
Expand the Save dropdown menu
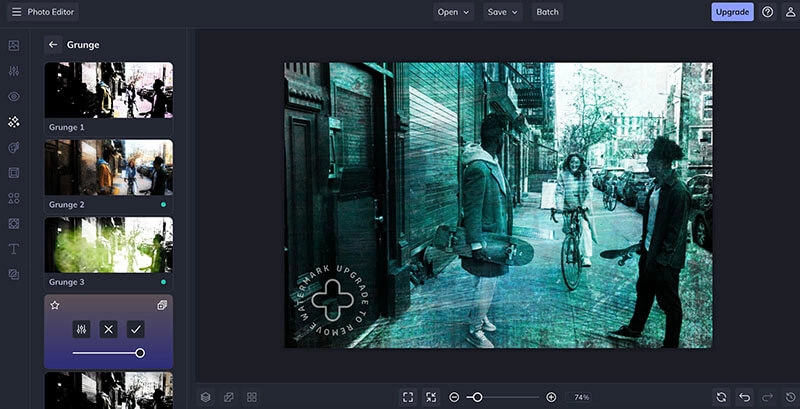(502, 12)
